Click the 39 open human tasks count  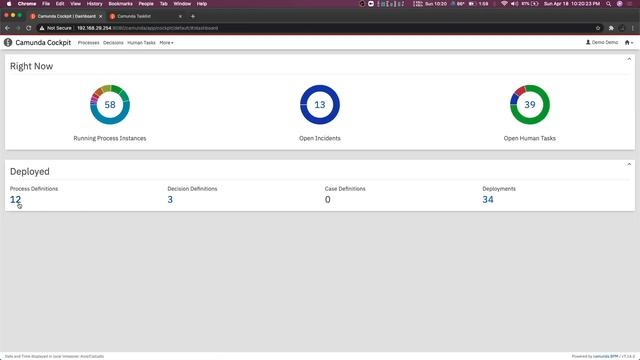pos(530,105)
